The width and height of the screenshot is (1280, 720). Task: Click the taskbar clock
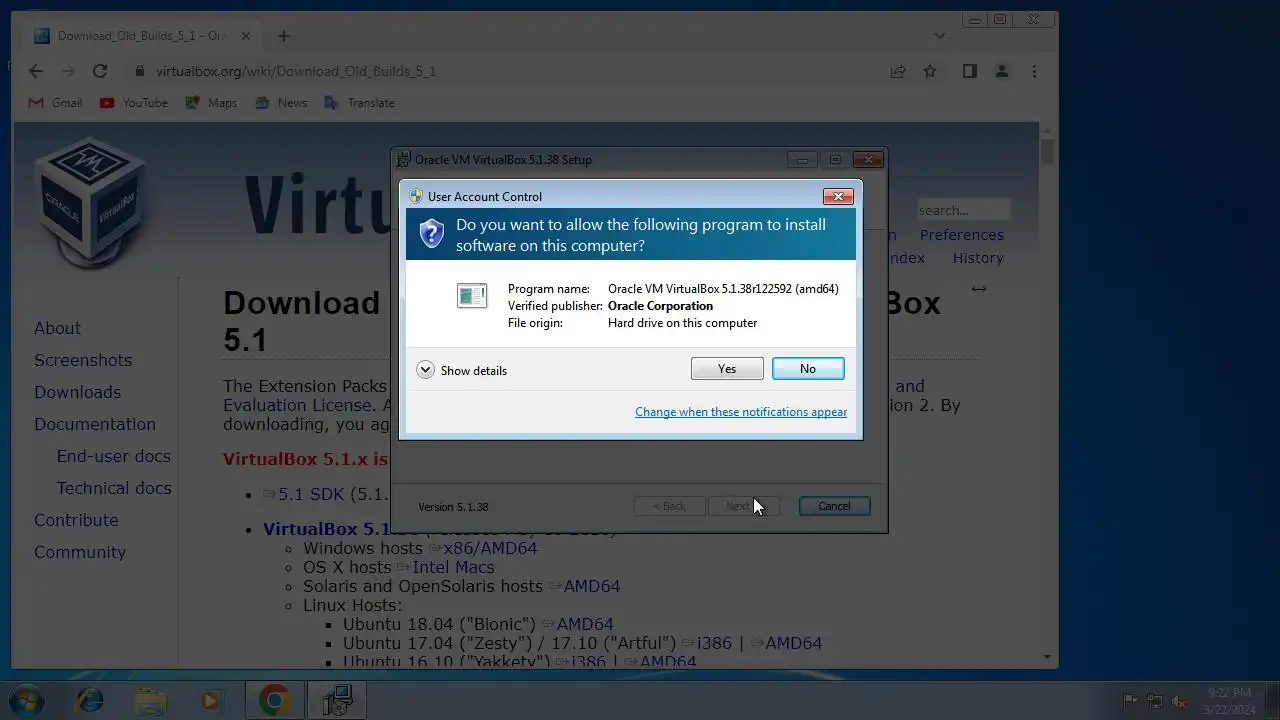coord(1229,700)
